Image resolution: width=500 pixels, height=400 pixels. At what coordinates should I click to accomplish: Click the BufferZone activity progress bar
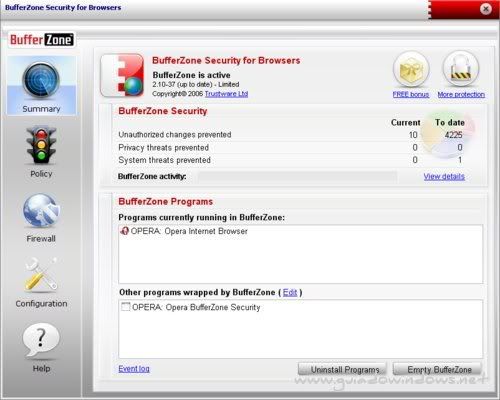click(x=297, y=177)
